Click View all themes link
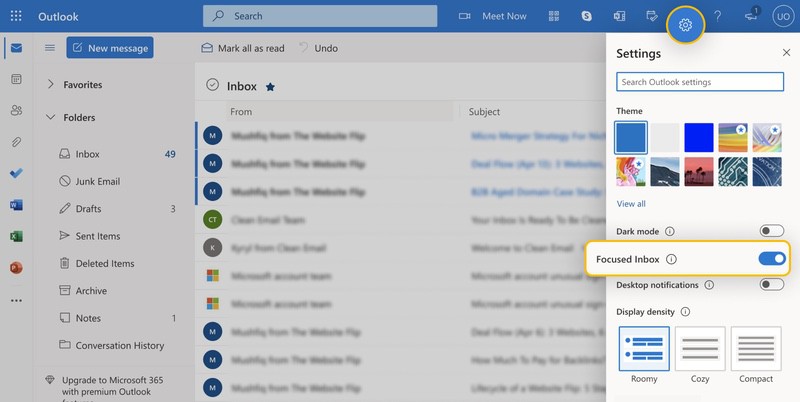This screenshot has width=800, height=402. pos(631,204)
